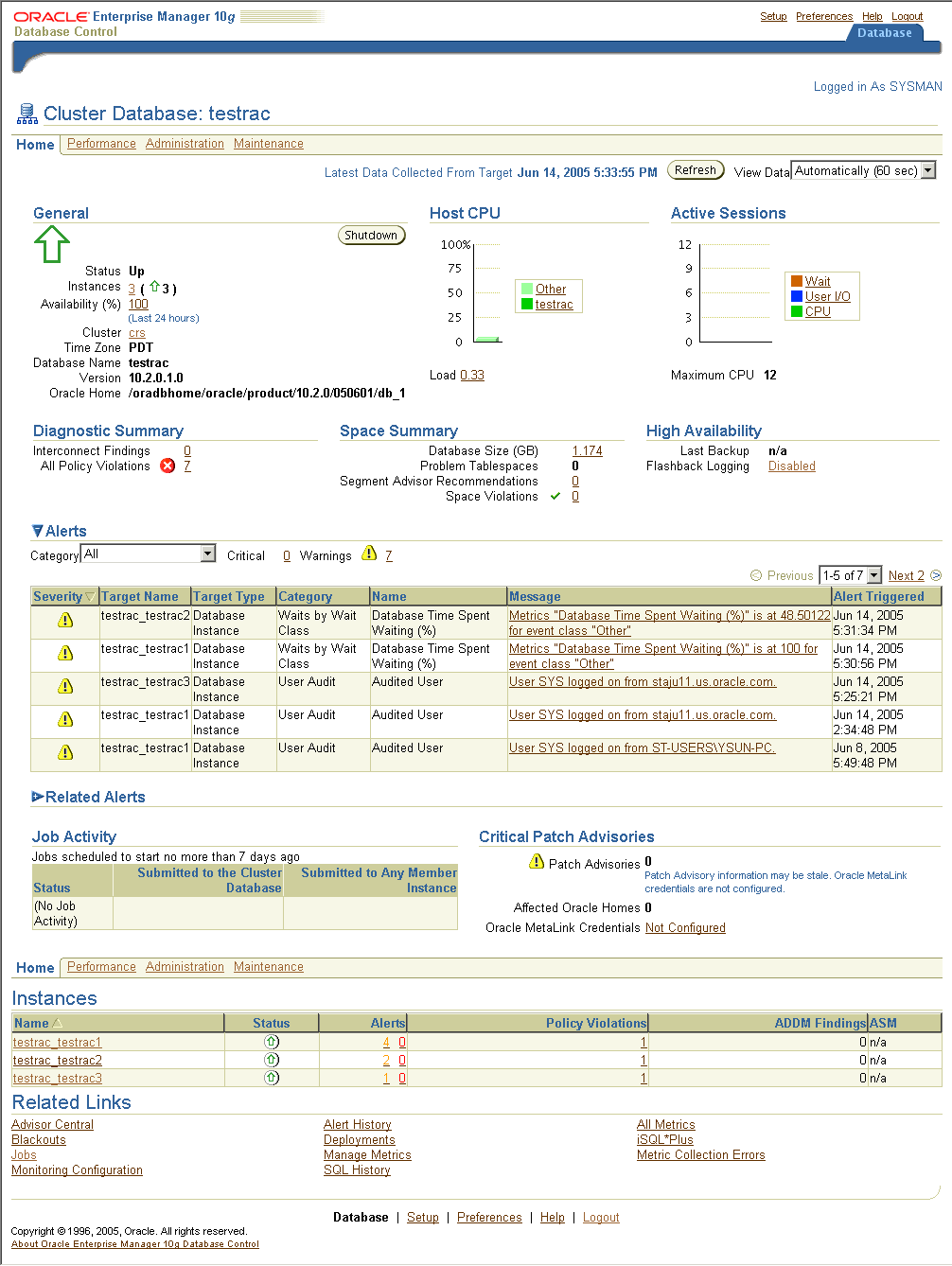Click the warning triangle beside Patch Advisories
Image resolution: width=952 pixels, height=1266 pixels.
[536, 861]
